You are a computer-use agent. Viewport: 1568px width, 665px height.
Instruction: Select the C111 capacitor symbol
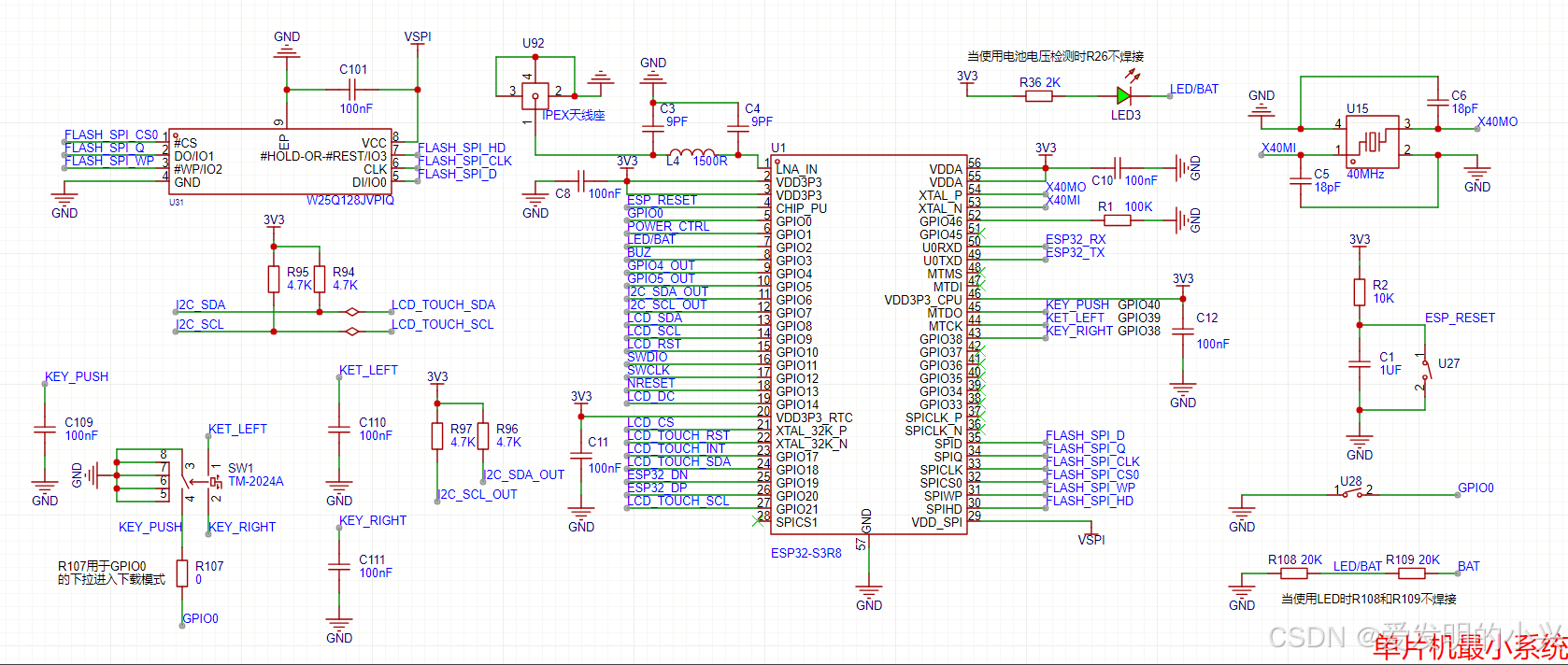[x=339, y=566]
